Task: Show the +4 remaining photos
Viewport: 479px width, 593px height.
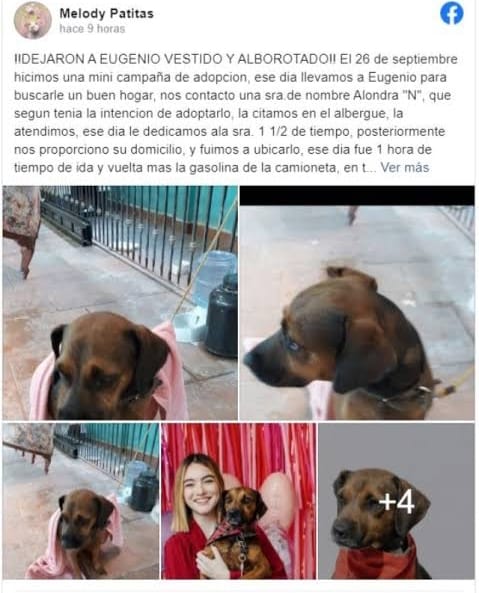Action: pos(396,502)
